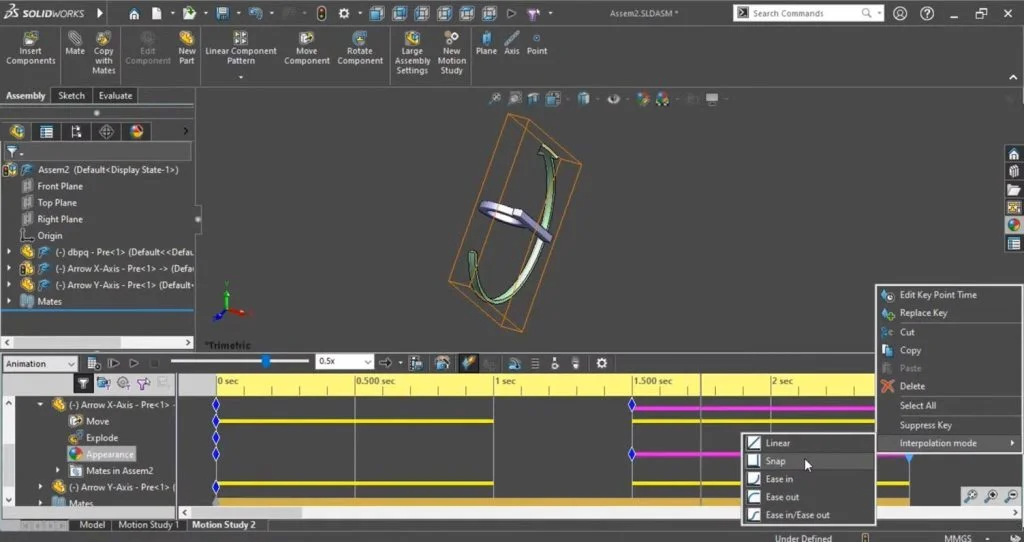Click Replace Key in context menu
Viewport: 1024px width, 542px height.
pyautogui.click(x=923, y=313)
